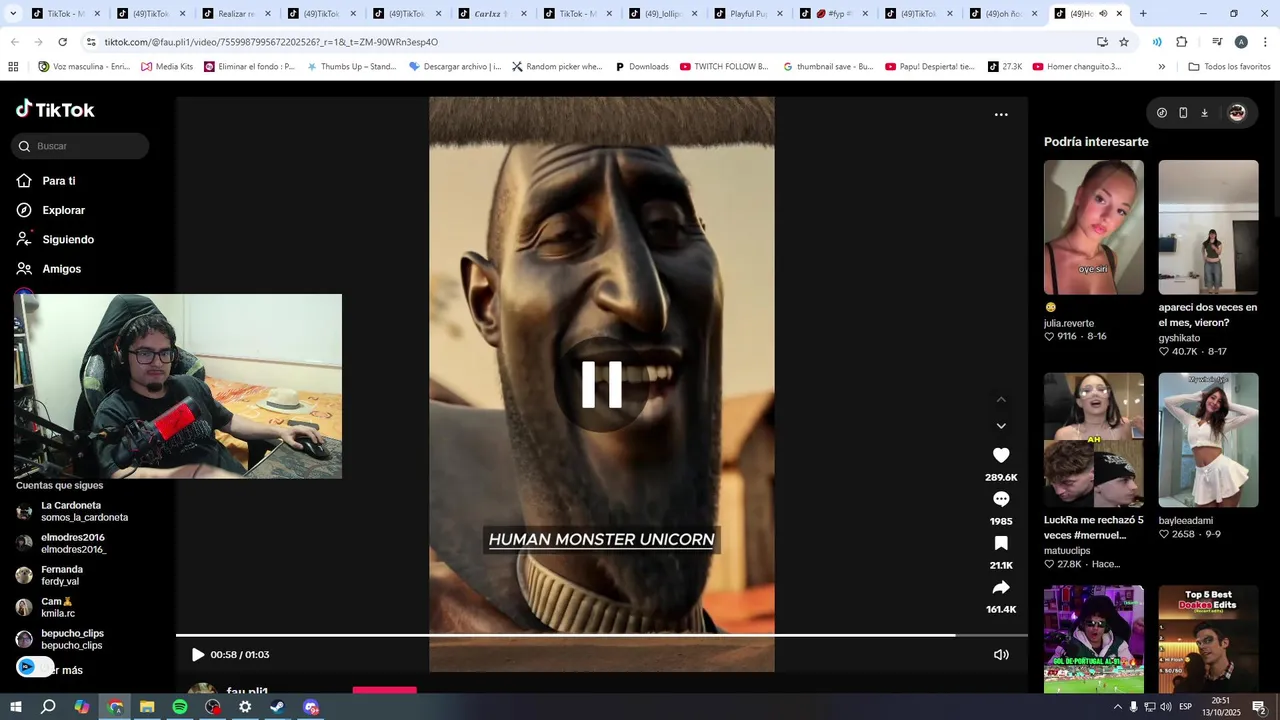Open Chrome extensions puzzle icon

(1181, 42)
